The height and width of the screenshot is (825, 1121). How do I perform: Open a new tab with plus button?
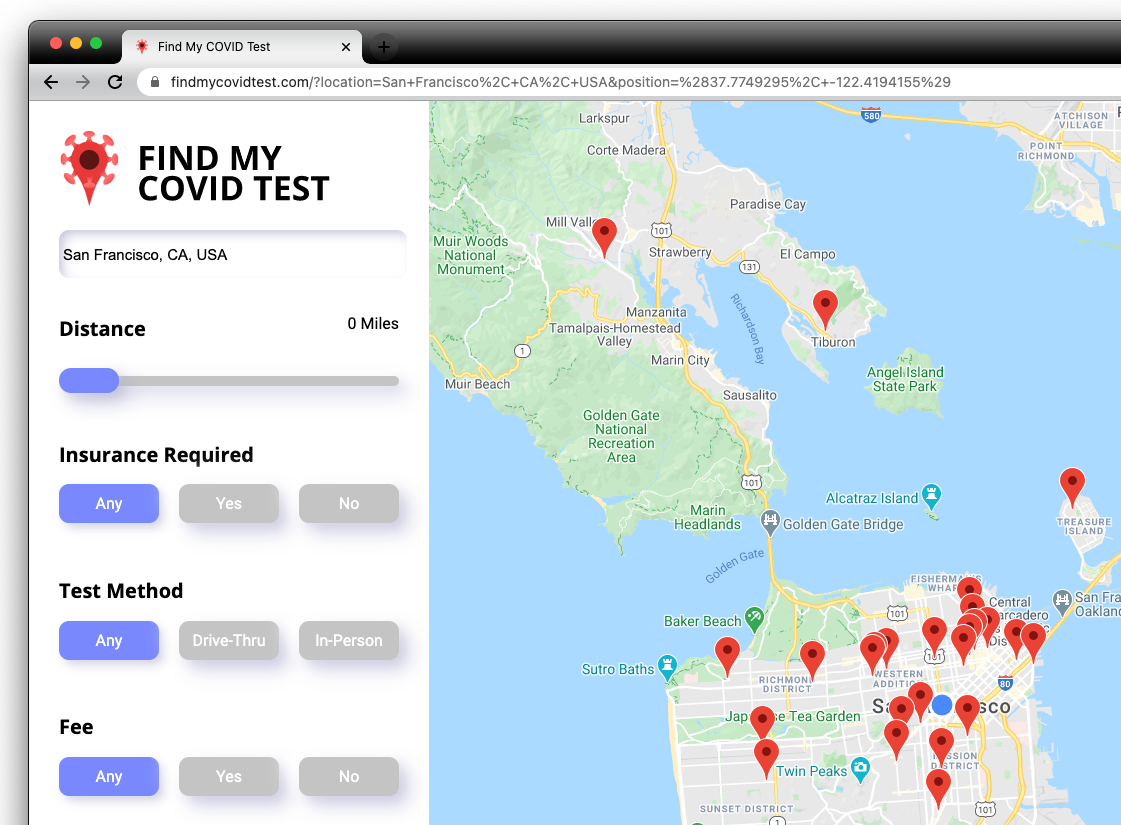click(384, 47)
